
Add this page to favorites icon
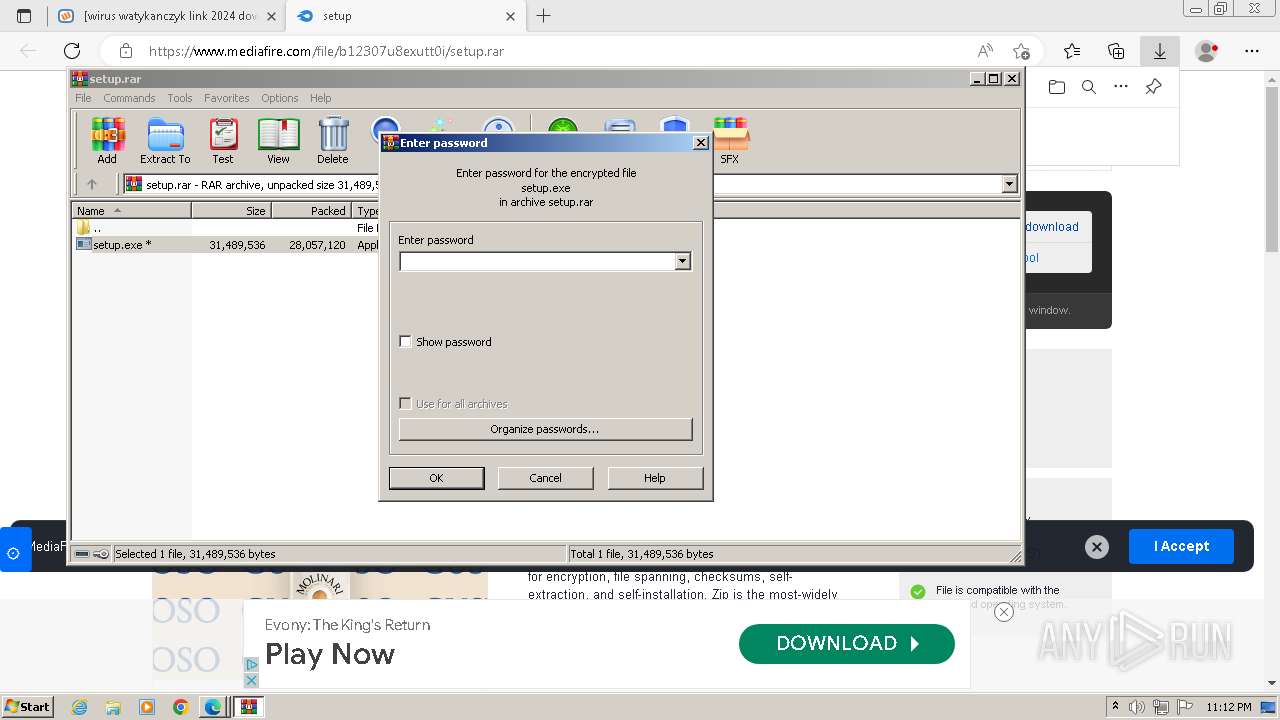(x=1021, y=51)
